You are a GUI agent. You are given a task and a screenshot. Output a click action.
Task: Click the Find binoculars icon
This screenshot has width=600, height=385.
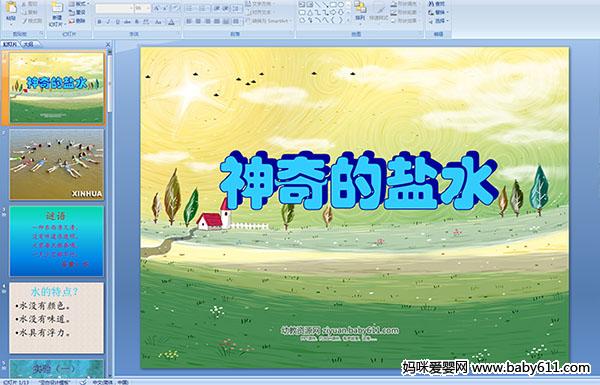(x=431, y=4)
